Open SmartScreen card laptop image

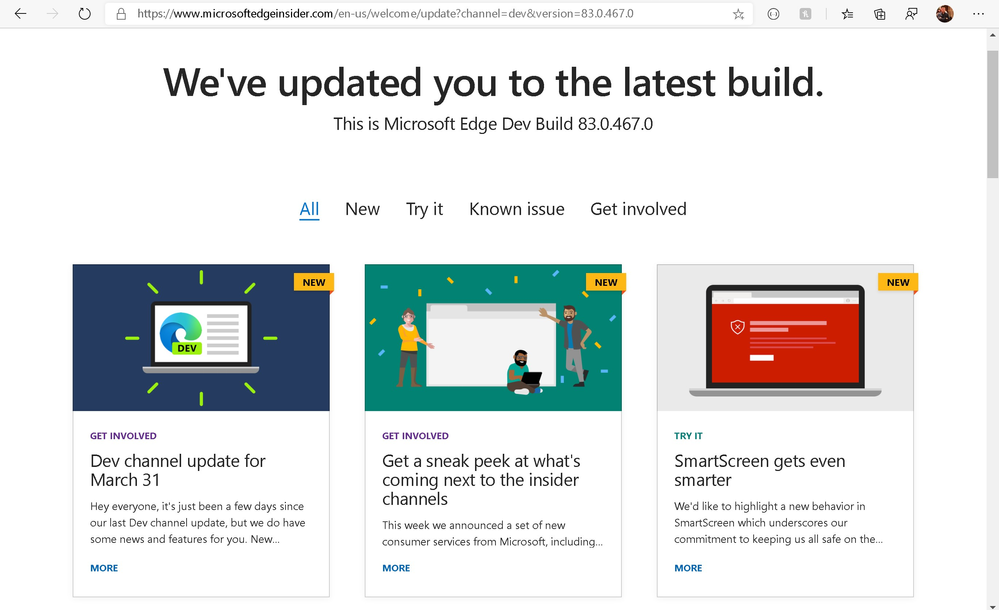point(785,338)
